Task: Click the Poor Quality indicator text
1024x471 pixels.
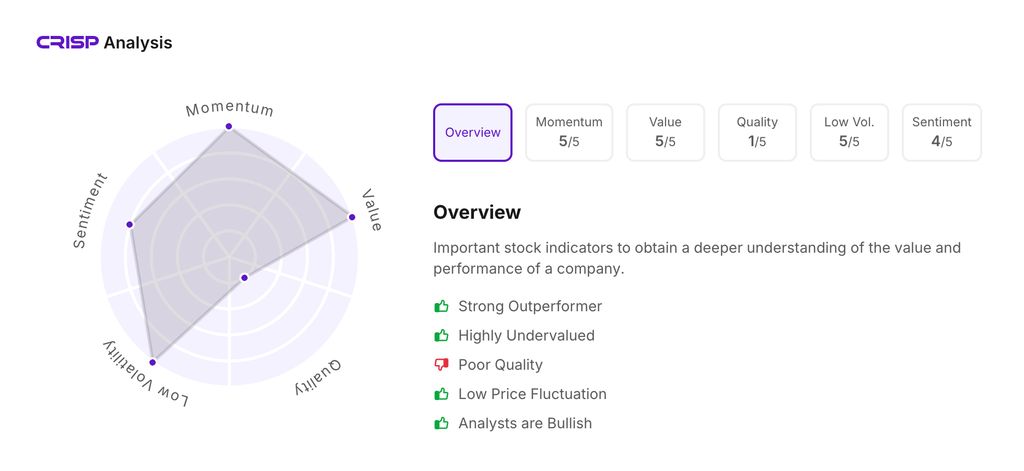Action: click(x=500, y=365)
